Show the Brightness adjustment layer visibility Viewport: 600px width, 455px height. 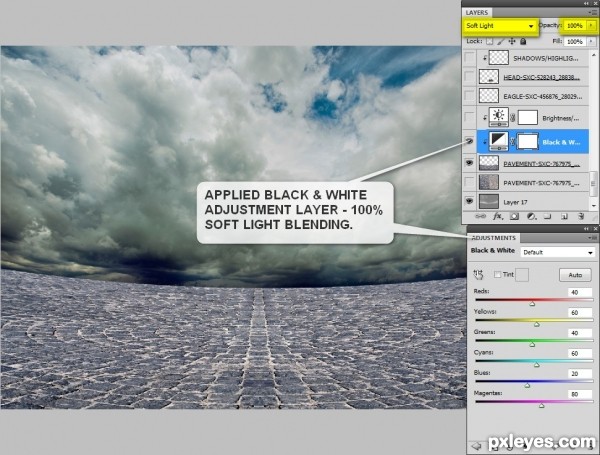(x=469, y=117)
